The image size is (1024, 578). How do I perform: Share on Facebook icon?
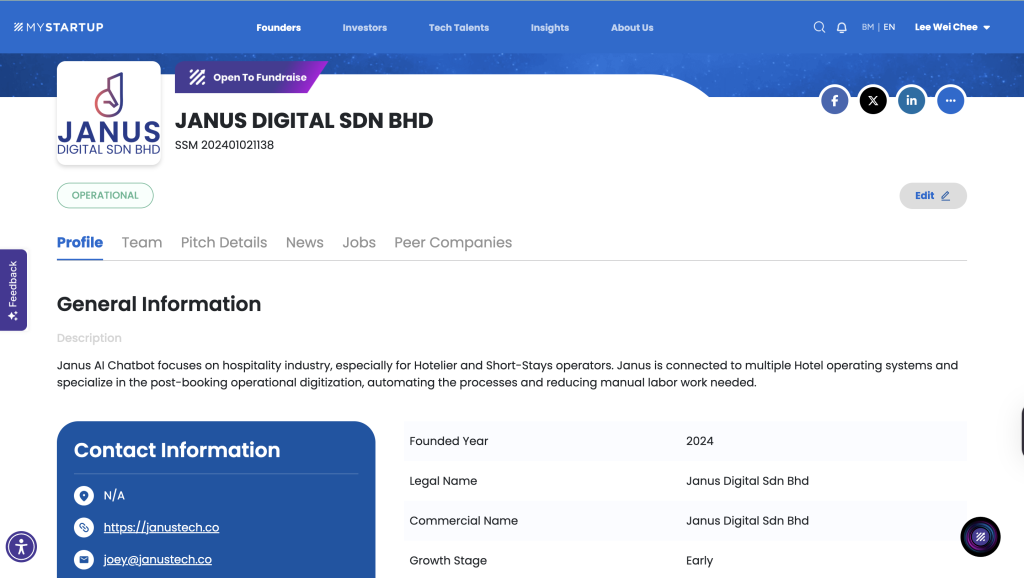coord(835,101)
